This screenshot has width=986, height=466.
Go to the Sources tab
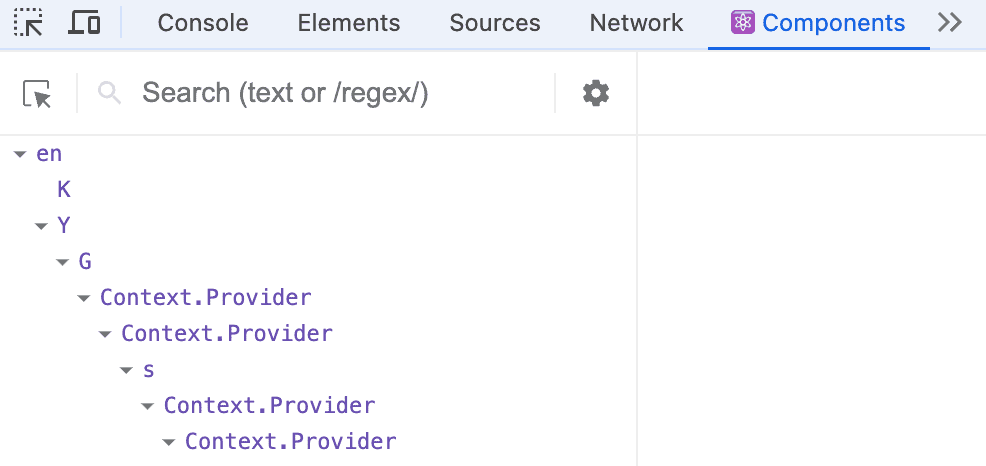[495, 23]
